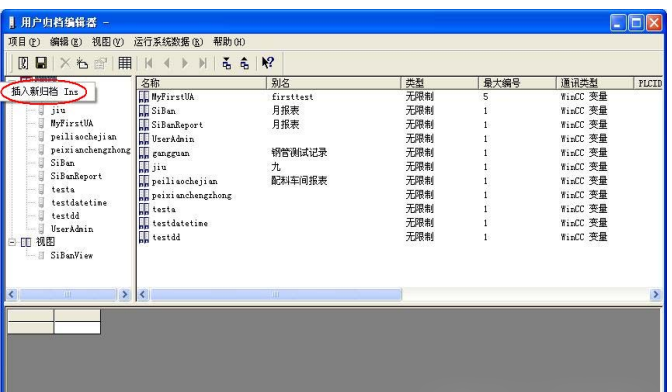This screenshot has width=672, height=392.
Task: Jump to first record toolbar arrow
Action: 149,63
